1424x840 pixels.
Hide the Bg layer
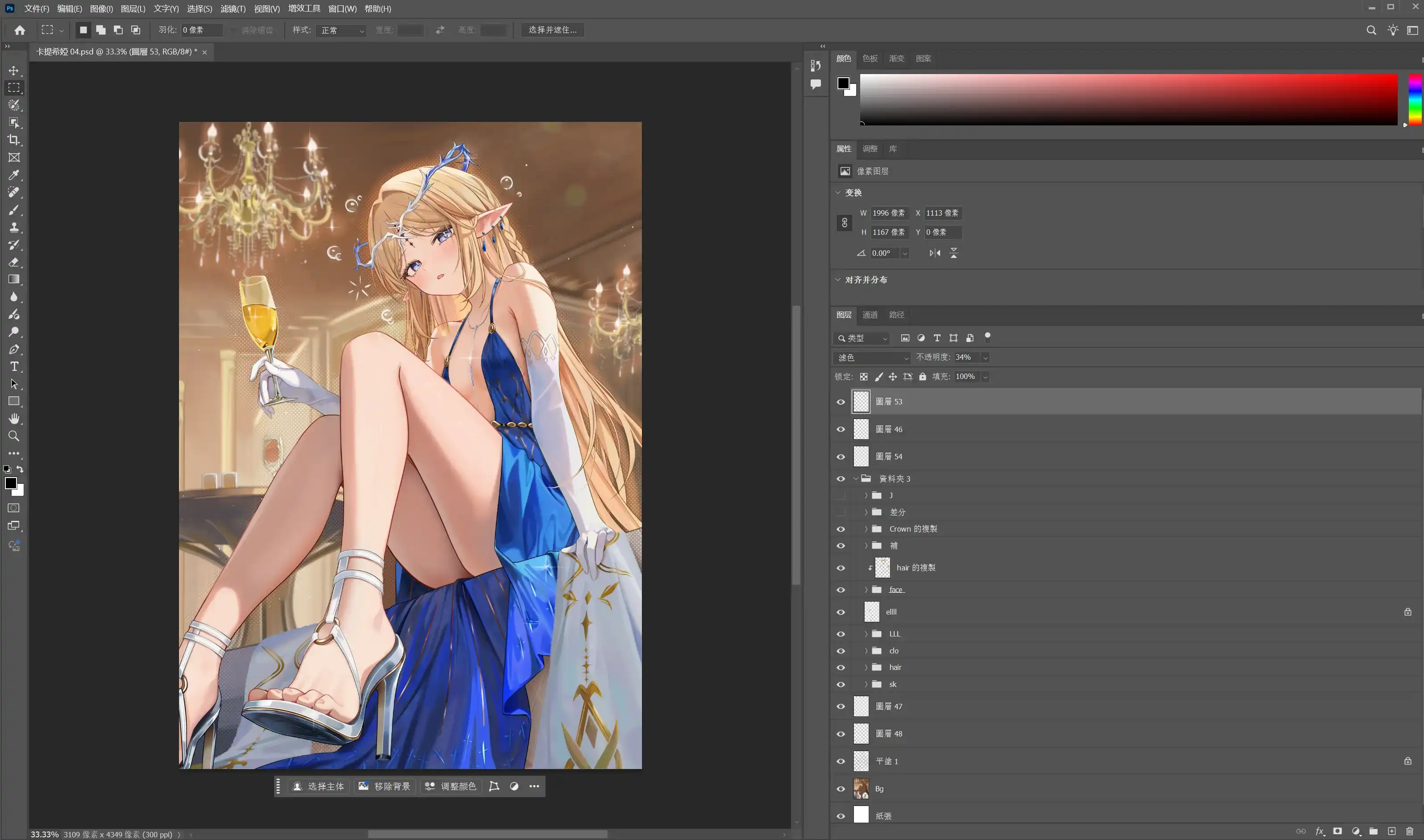[841, 789]
